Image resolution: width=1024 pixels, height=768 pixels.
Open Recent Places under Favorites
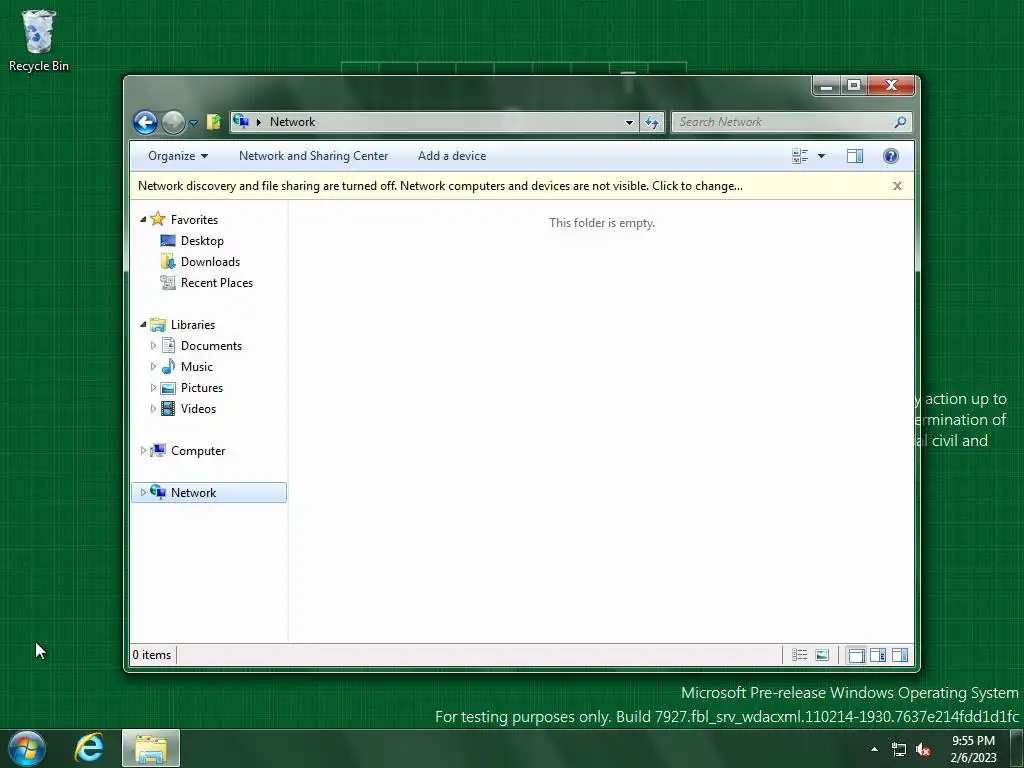(217, 283)
